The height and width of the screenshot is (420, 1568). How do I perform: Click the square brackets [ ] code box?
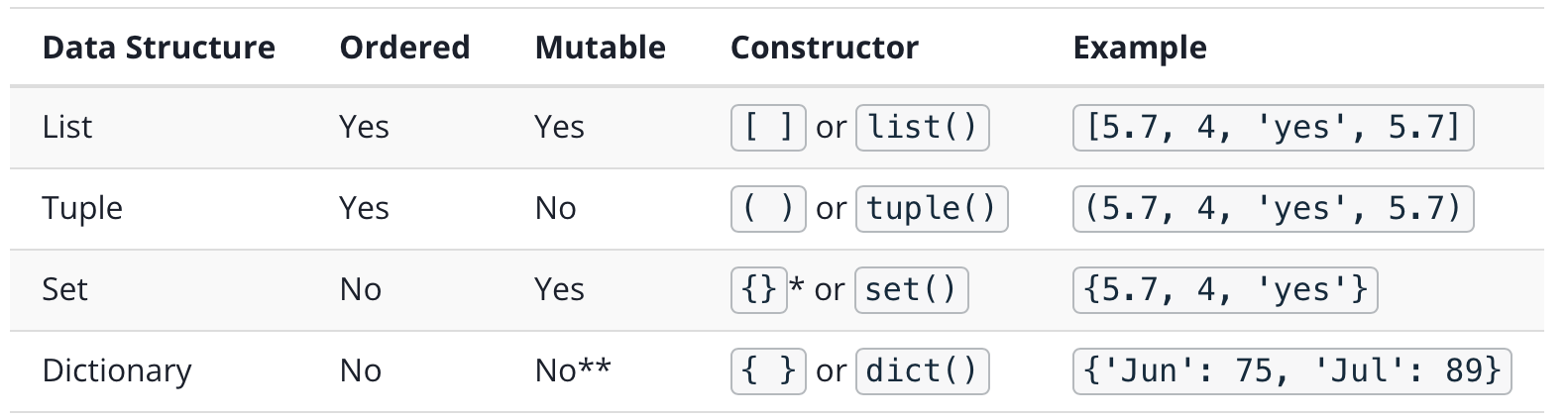tap(768, 127)
